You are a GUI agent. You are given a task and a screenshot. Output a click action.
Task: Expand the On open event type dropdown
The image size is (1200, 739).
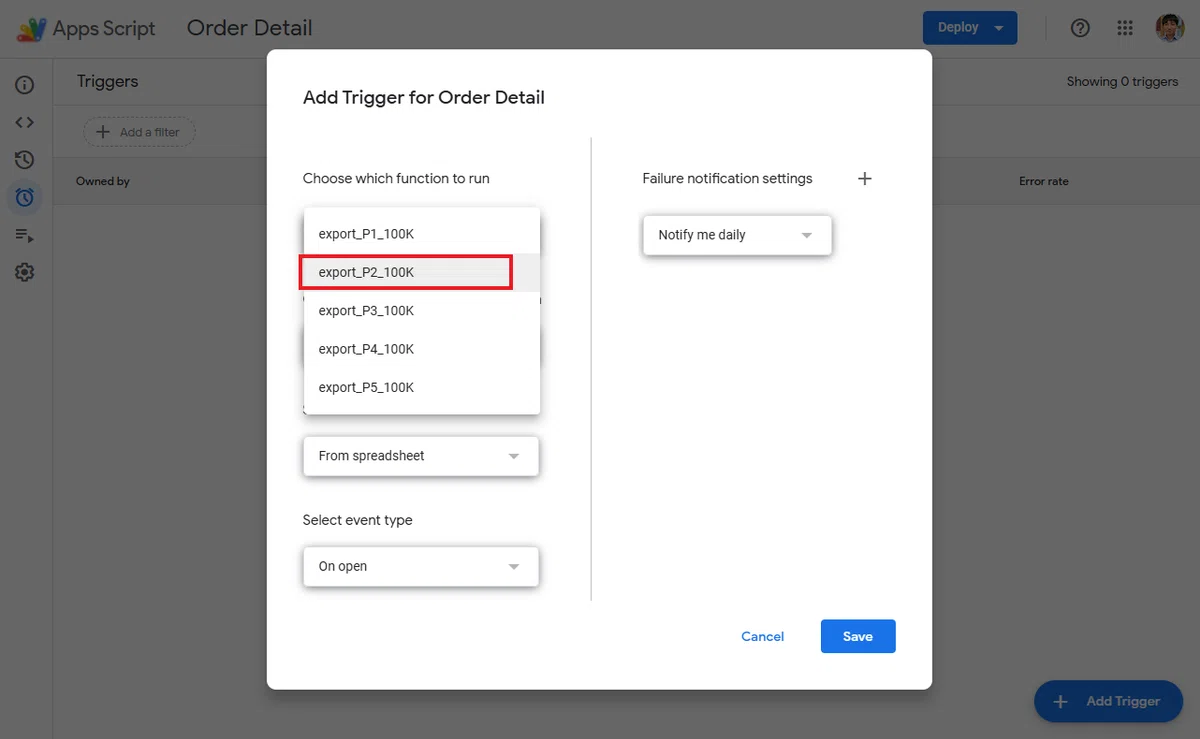(x=421, y=566)
